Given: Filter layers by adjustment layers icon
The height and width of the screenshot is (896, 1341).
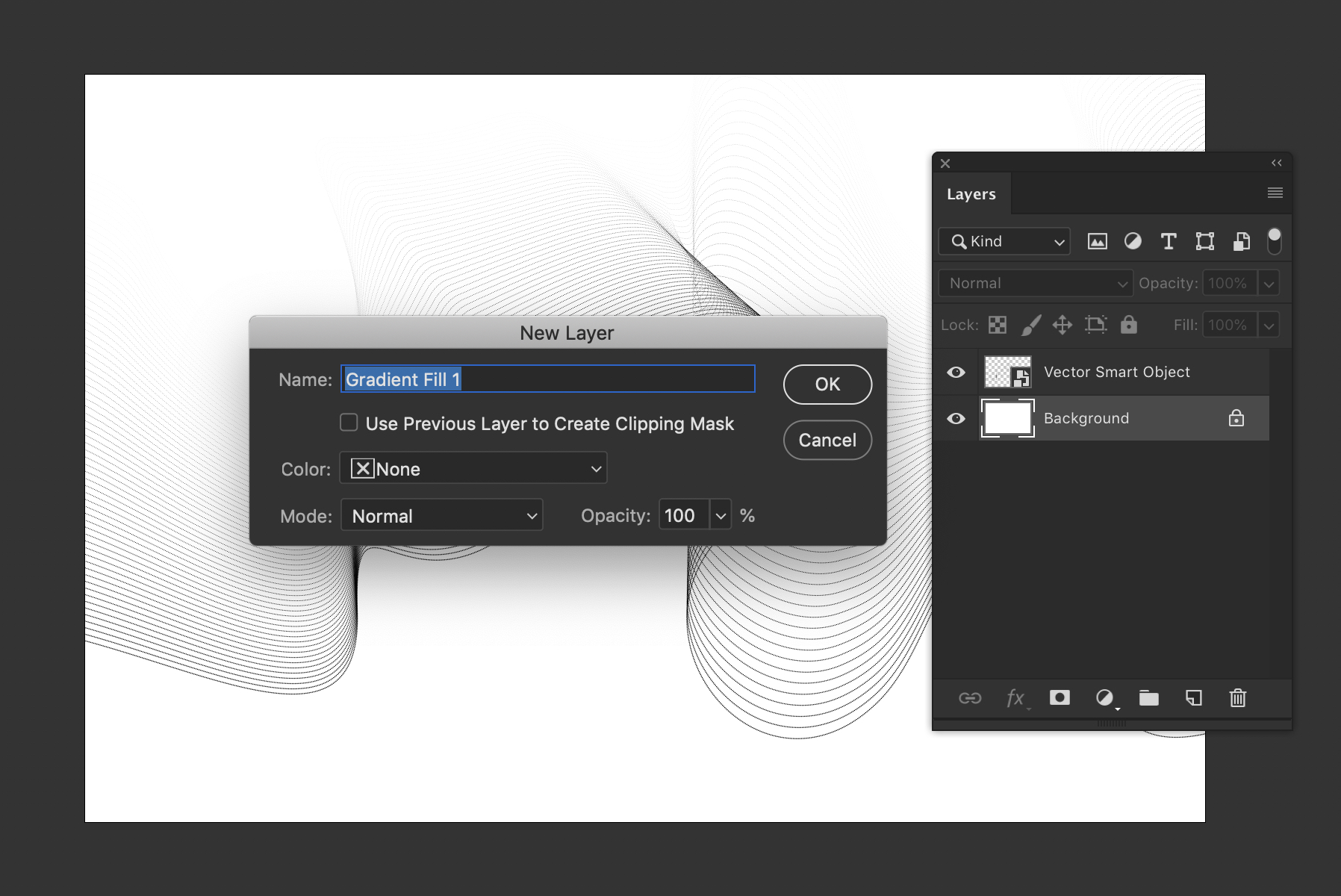Looking at the screenshot, I should (1133, 241).
